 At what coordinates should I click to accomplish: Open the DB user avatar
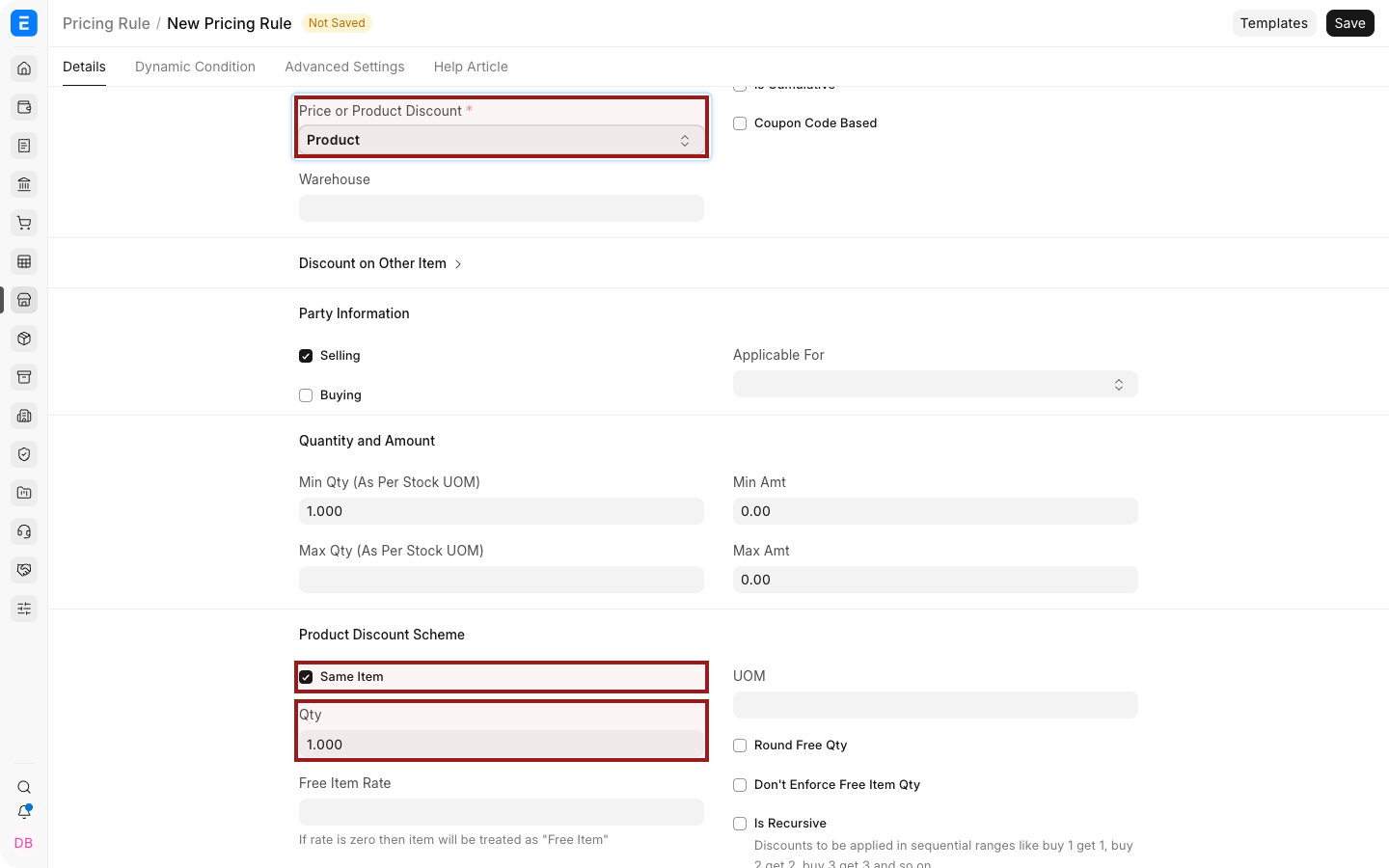point(24,843)
